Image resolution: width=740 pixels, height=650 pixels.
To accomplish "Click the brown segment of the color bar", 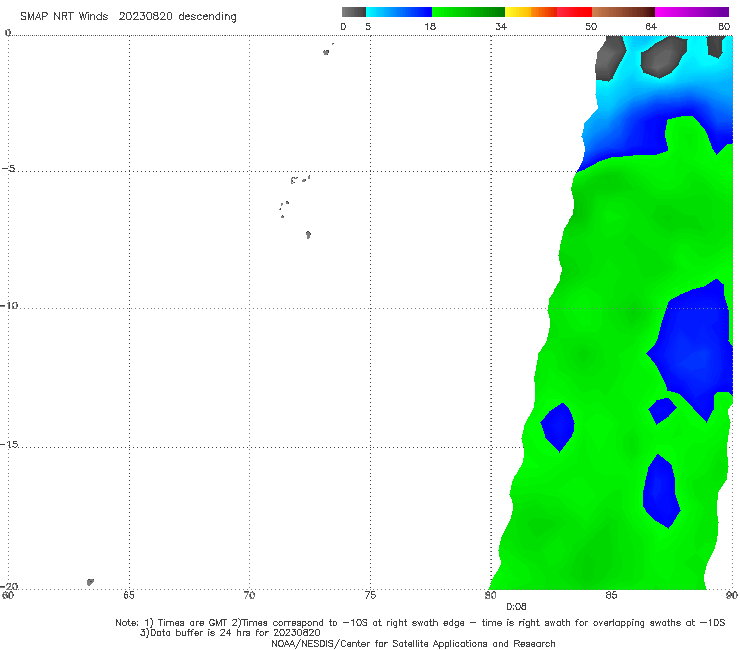I will pyautogui.click(x=623, y=12).
